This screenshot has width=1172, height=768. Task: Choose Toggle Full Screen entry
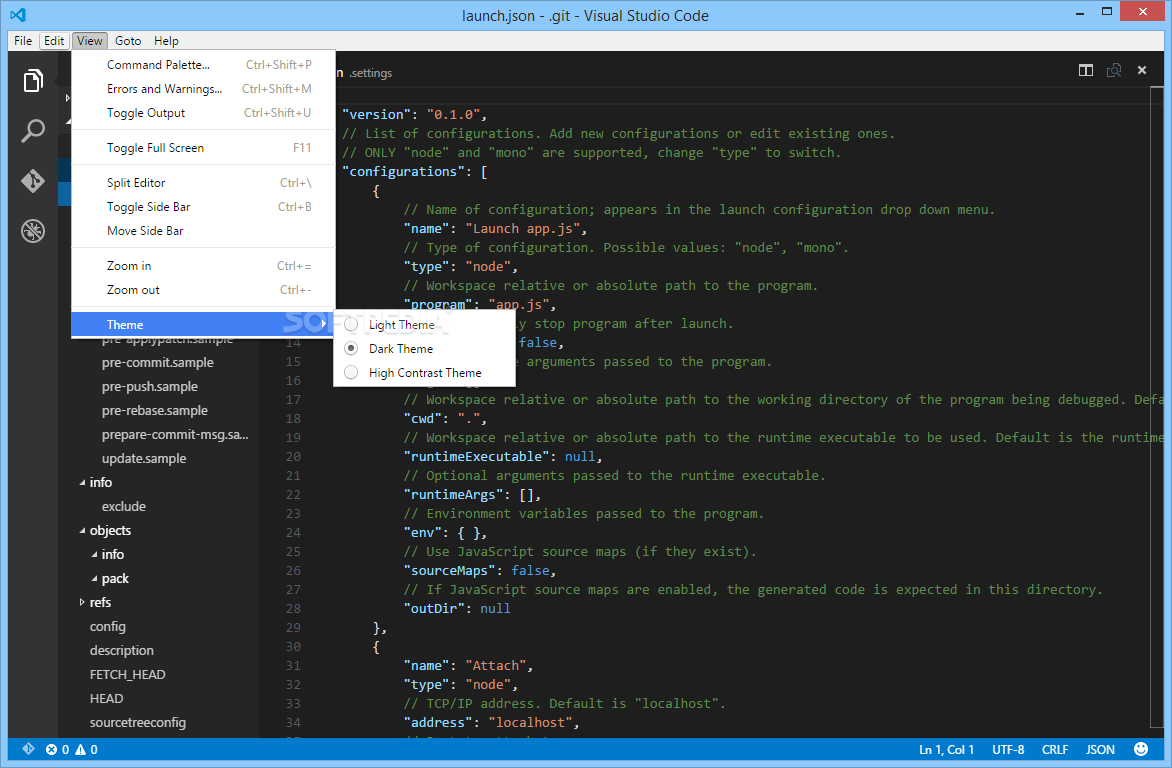[203, 148]
